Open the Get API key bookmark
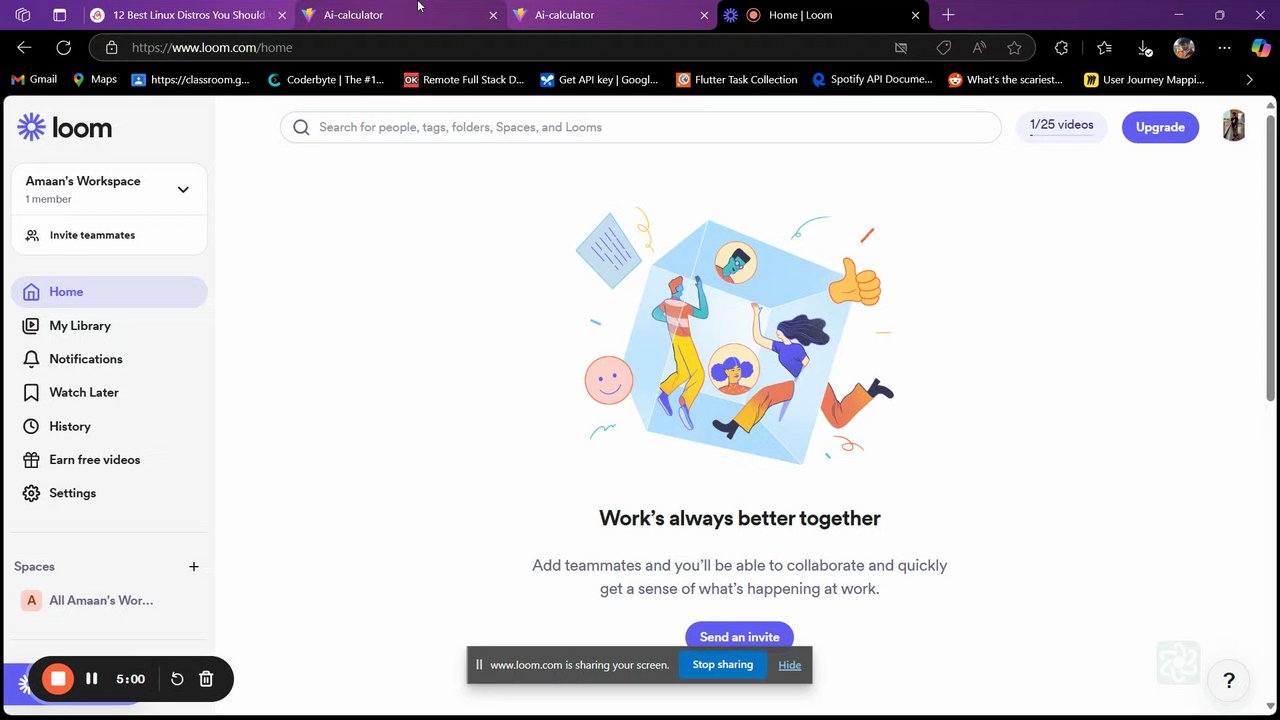The width and height of the screenshot is (1280, 720). tap(599, 79)
